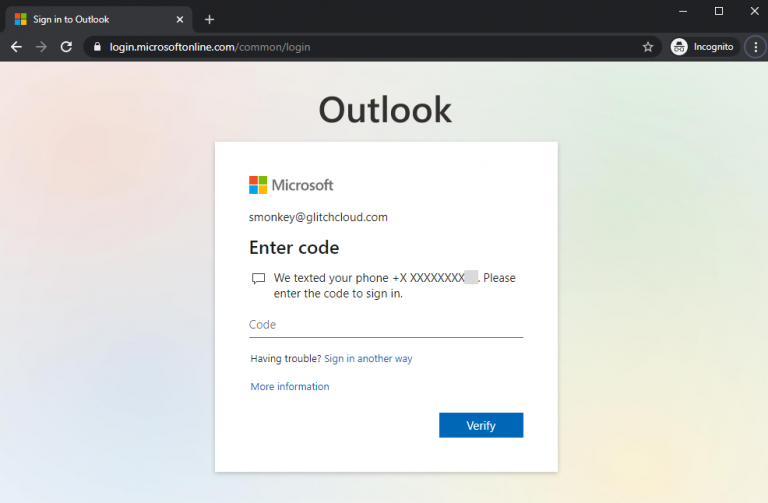Click into the Code input field
768x503 pixels.
tap(386, 325)
